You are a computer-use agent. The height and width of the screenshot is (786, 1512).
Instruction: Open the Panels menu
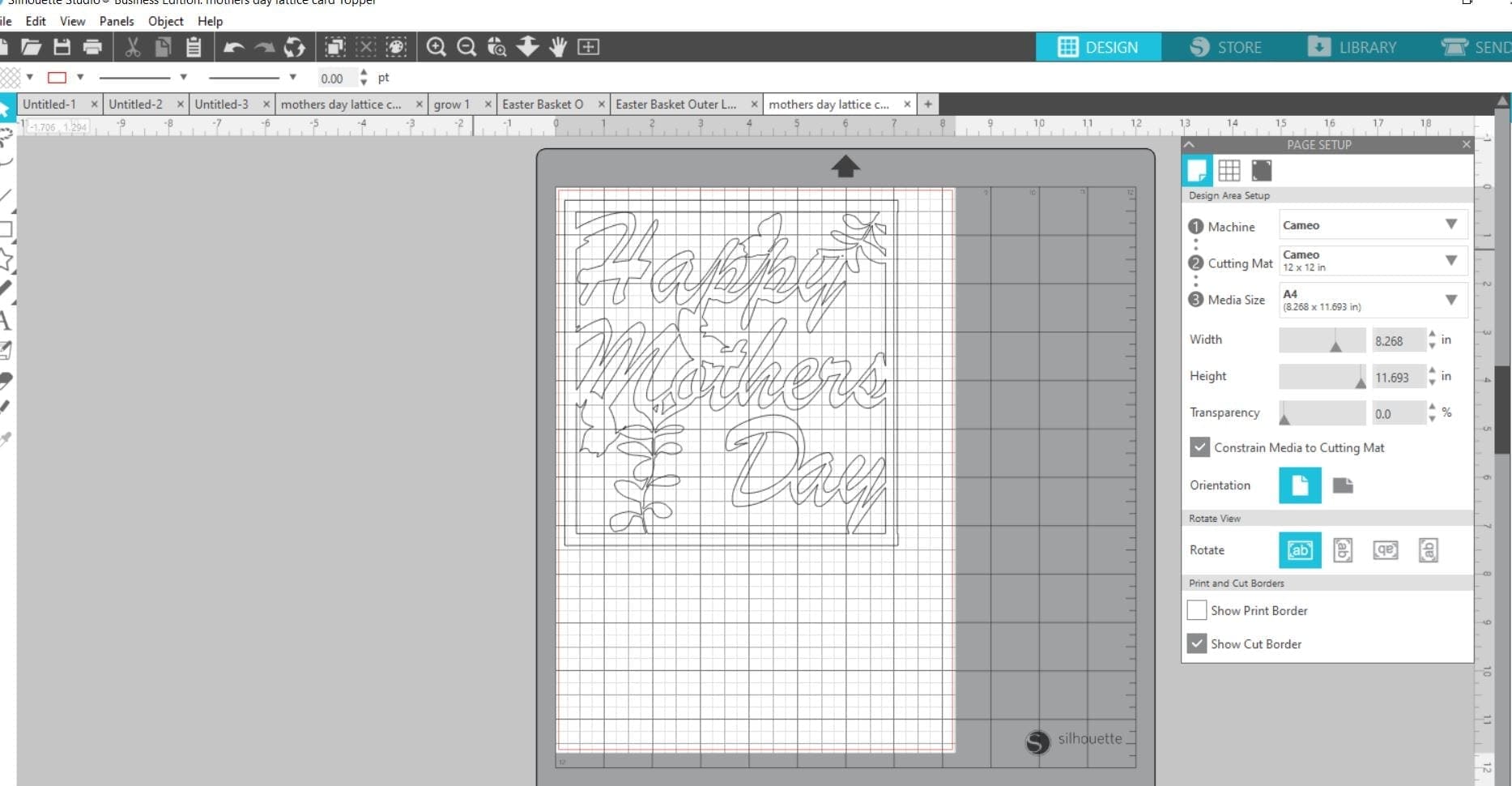point(117,21)
